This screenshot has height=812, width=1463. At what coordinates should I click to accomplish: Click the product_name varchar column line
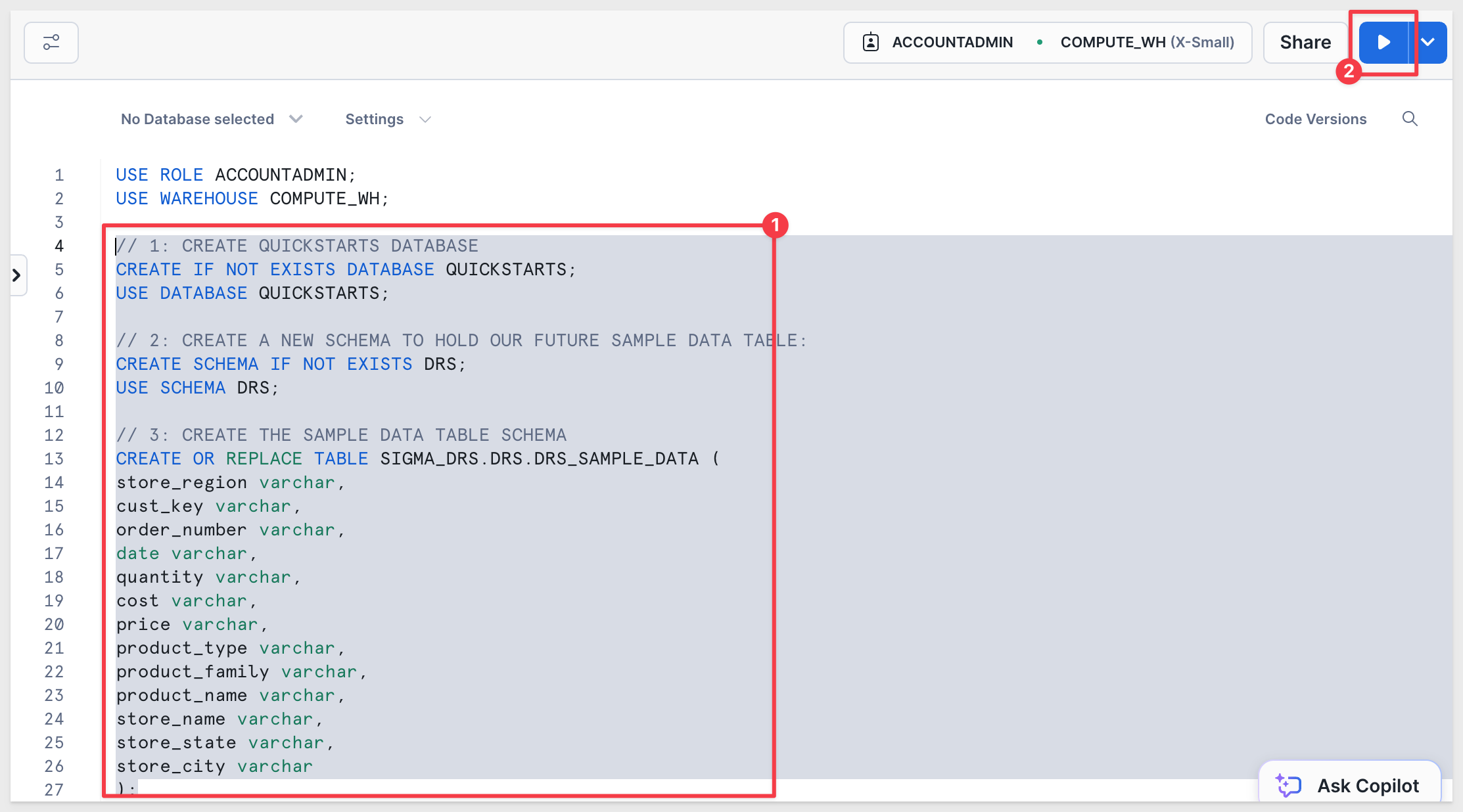(x=231, y=695)
